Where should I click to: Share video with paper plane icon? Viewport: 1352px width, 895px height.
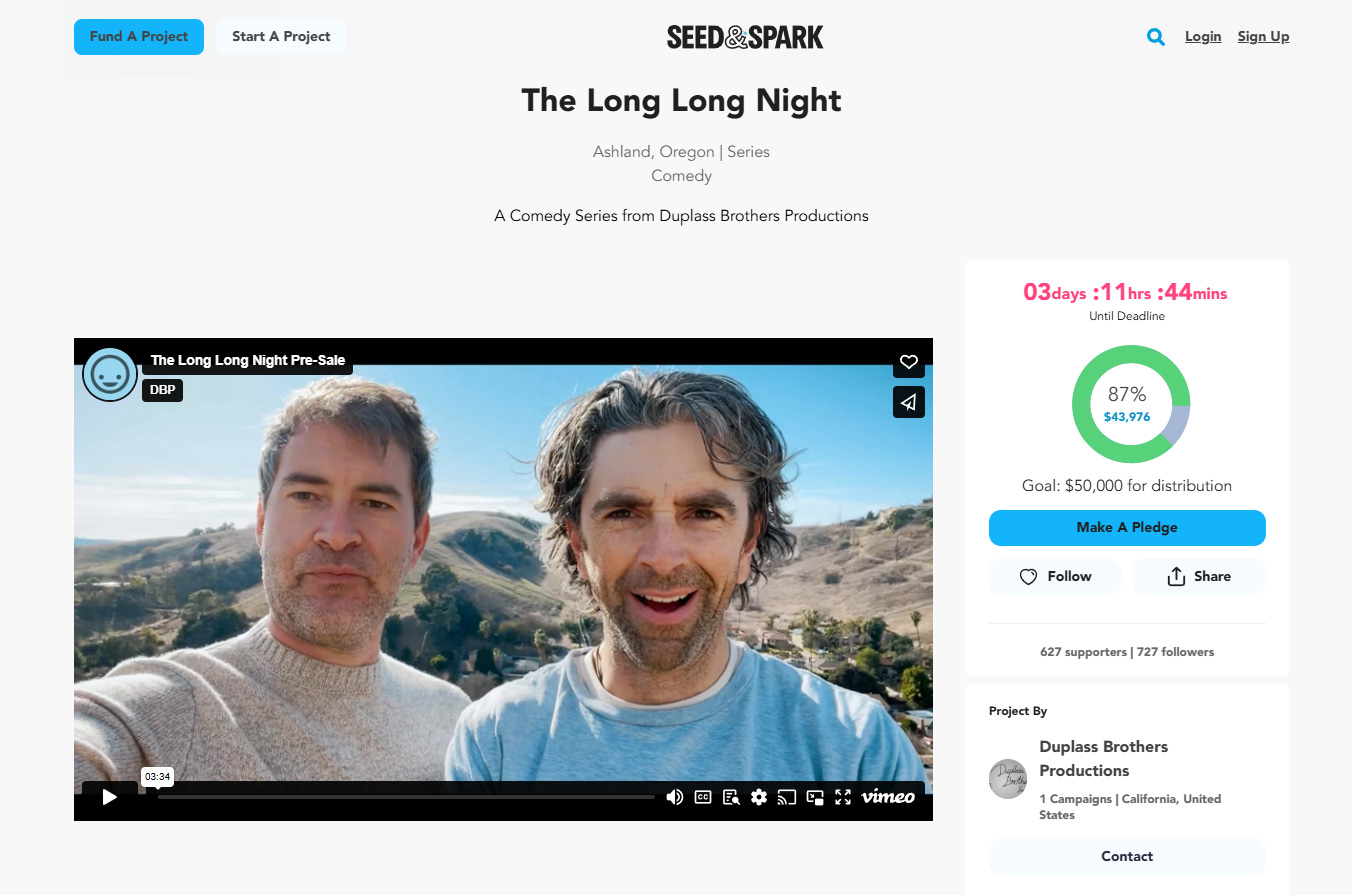[x=908, y=402]
